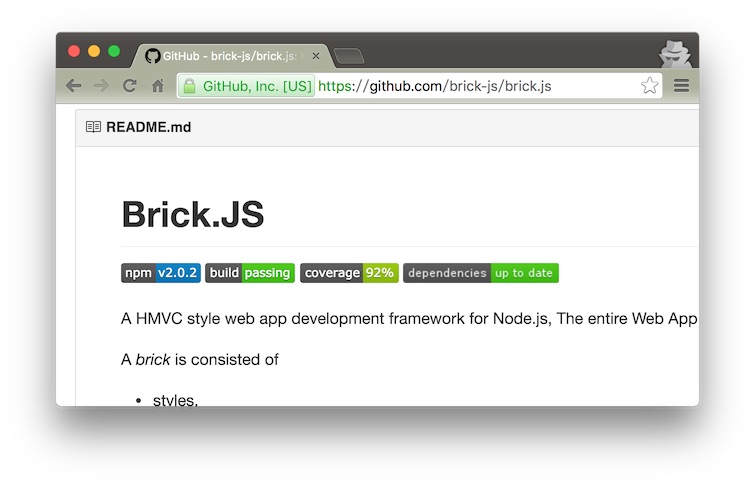This screenshot has height=486, width=755.
Task: Open the npm v2.0.2 badge
Action: (161, 273)
